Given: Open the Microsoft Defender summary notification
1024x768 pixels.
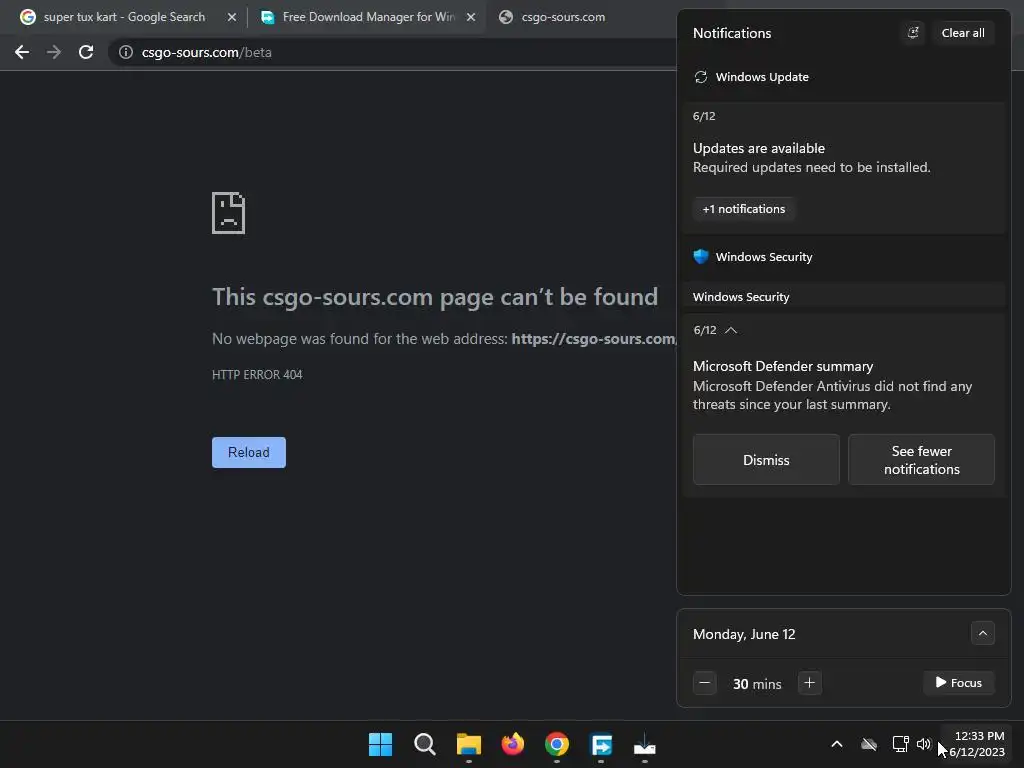Looking at the screenshot, I should 844,385.
